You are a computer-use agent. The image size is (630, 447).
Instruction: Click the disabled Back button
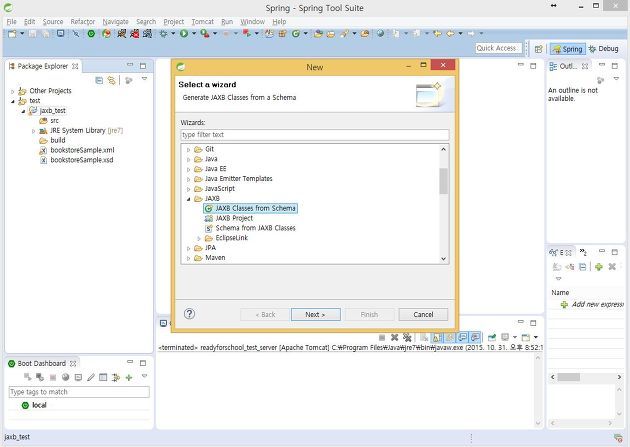[x=265, y=314]
